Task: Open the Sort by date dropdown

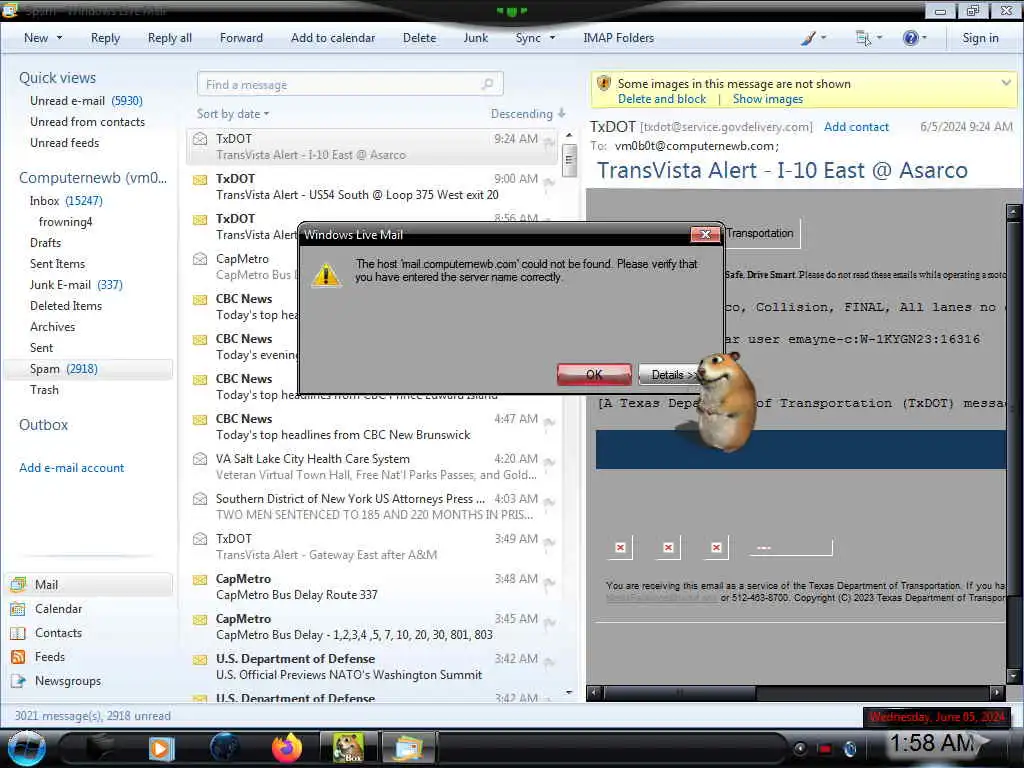Action: pyautogui.click(x=233, y=114)
